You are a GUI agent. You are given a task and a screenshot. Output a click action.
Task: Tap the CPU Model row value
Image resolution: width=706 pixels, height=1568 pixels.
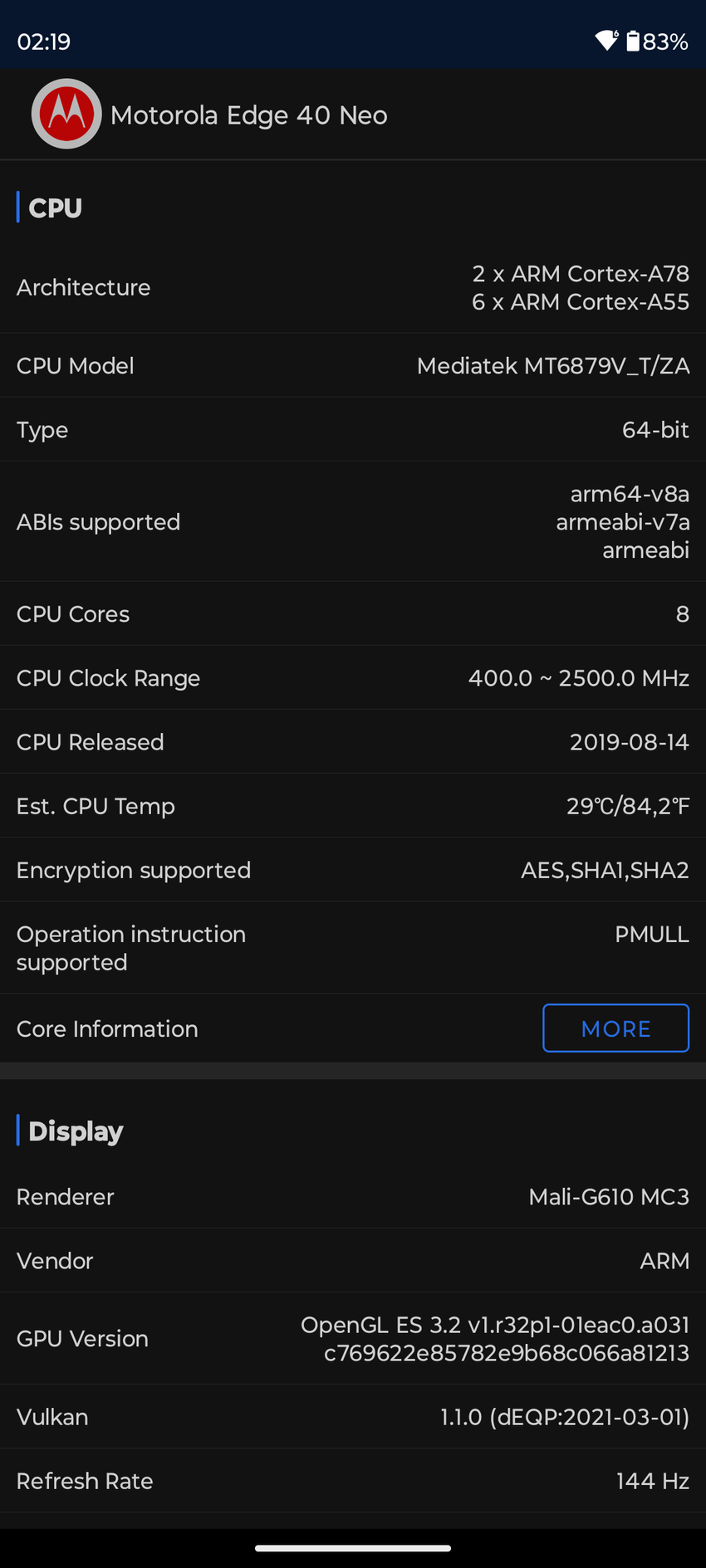552,366
